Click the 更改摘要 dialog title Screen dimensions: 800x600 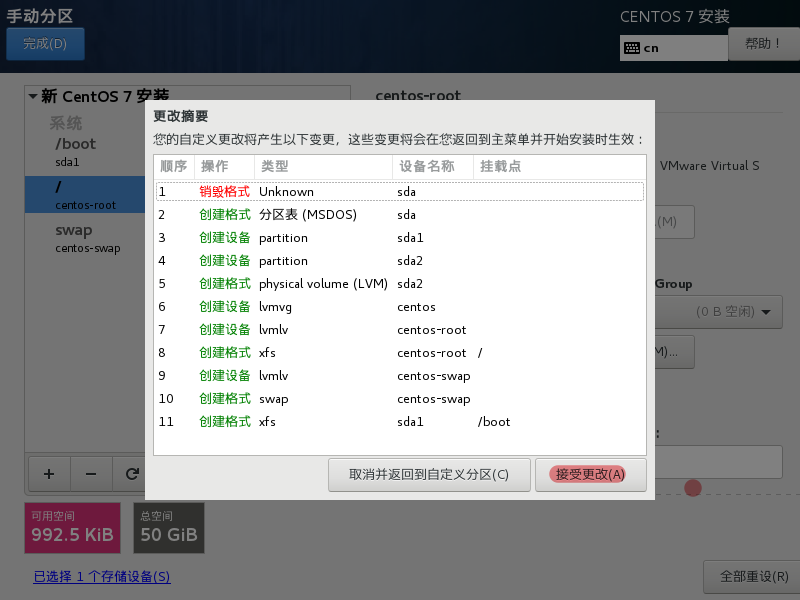point(181,116)
